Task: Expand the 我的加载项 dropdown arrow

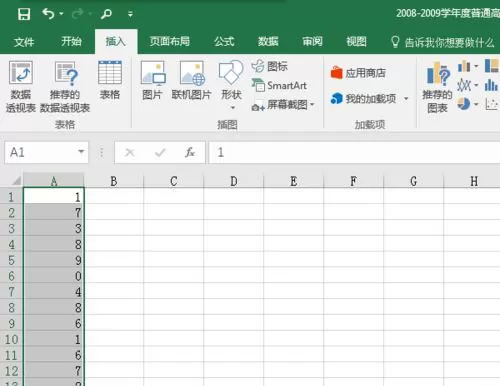Action: click(406, 98)
